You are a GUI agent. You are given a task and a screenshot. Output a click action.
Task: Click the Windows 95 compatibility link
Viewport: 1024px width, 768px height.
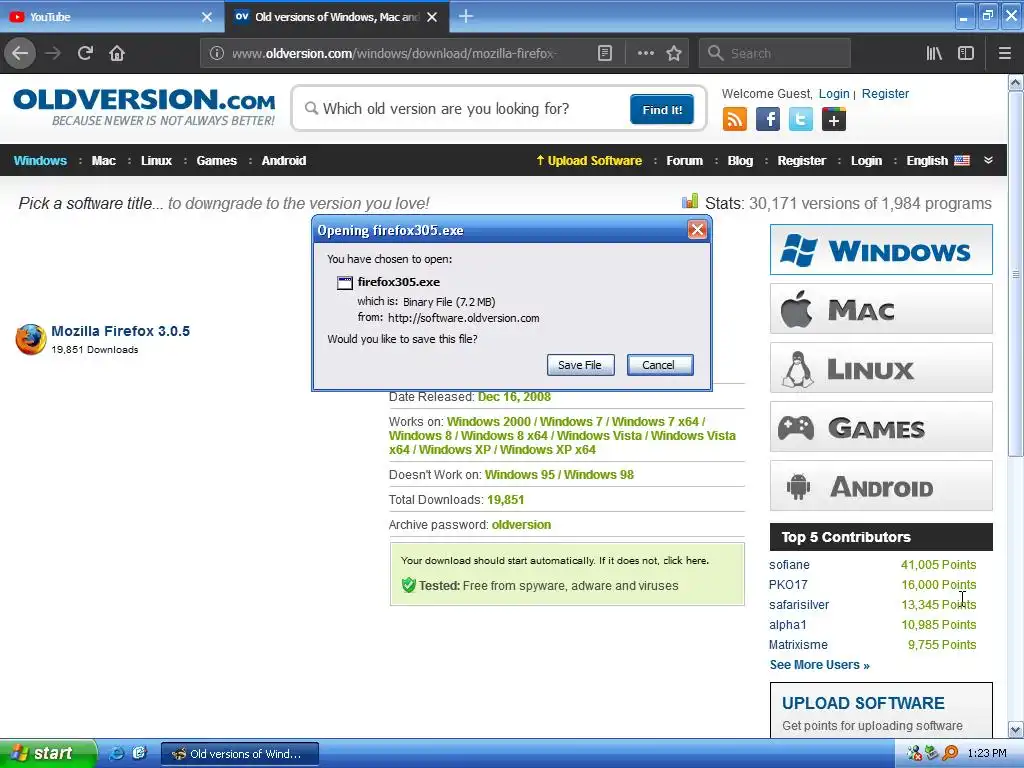point(520,475)
